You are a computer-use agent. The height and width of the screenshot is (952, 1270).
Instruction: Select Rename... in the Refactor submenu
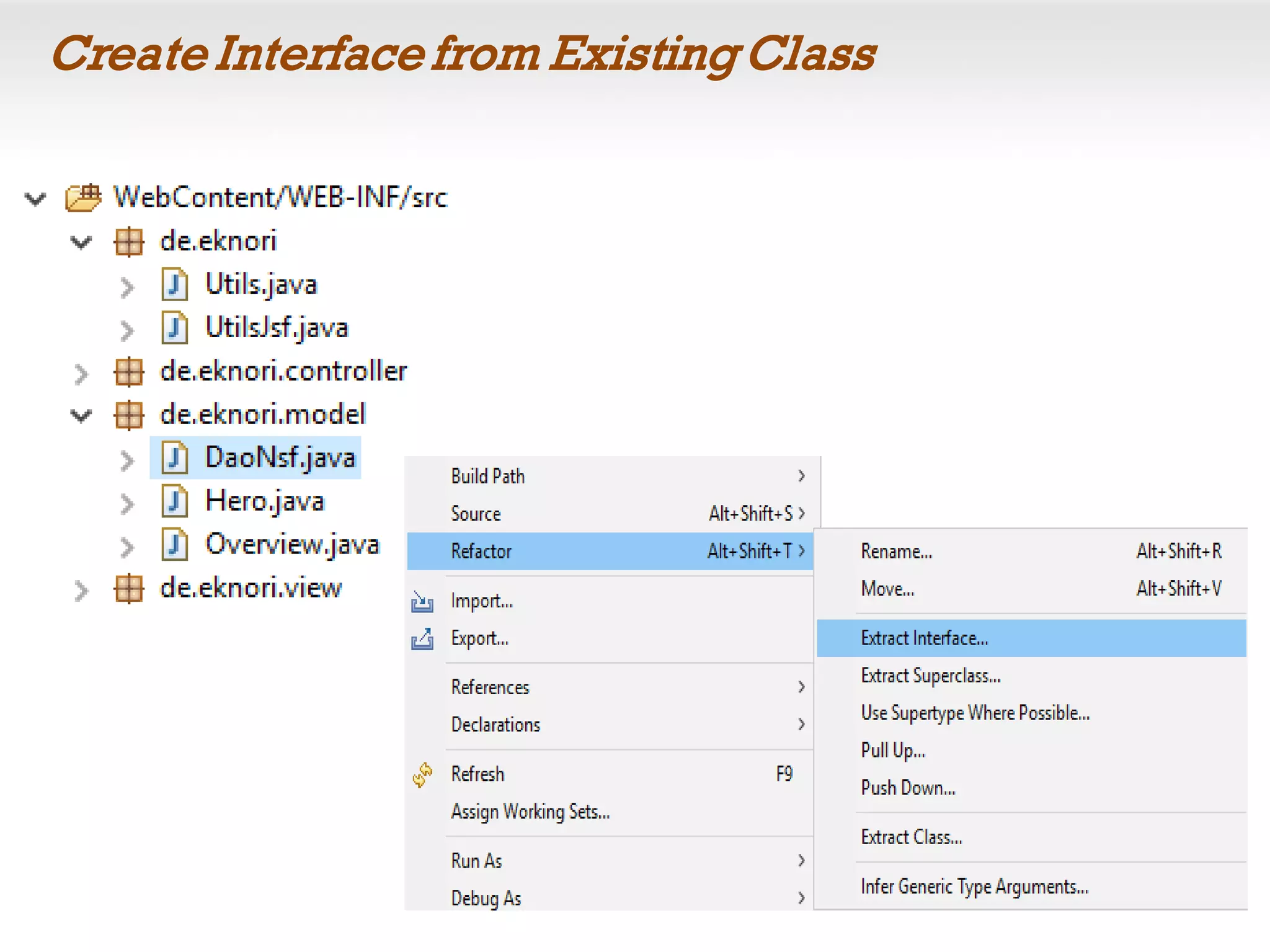pos(896,551)
